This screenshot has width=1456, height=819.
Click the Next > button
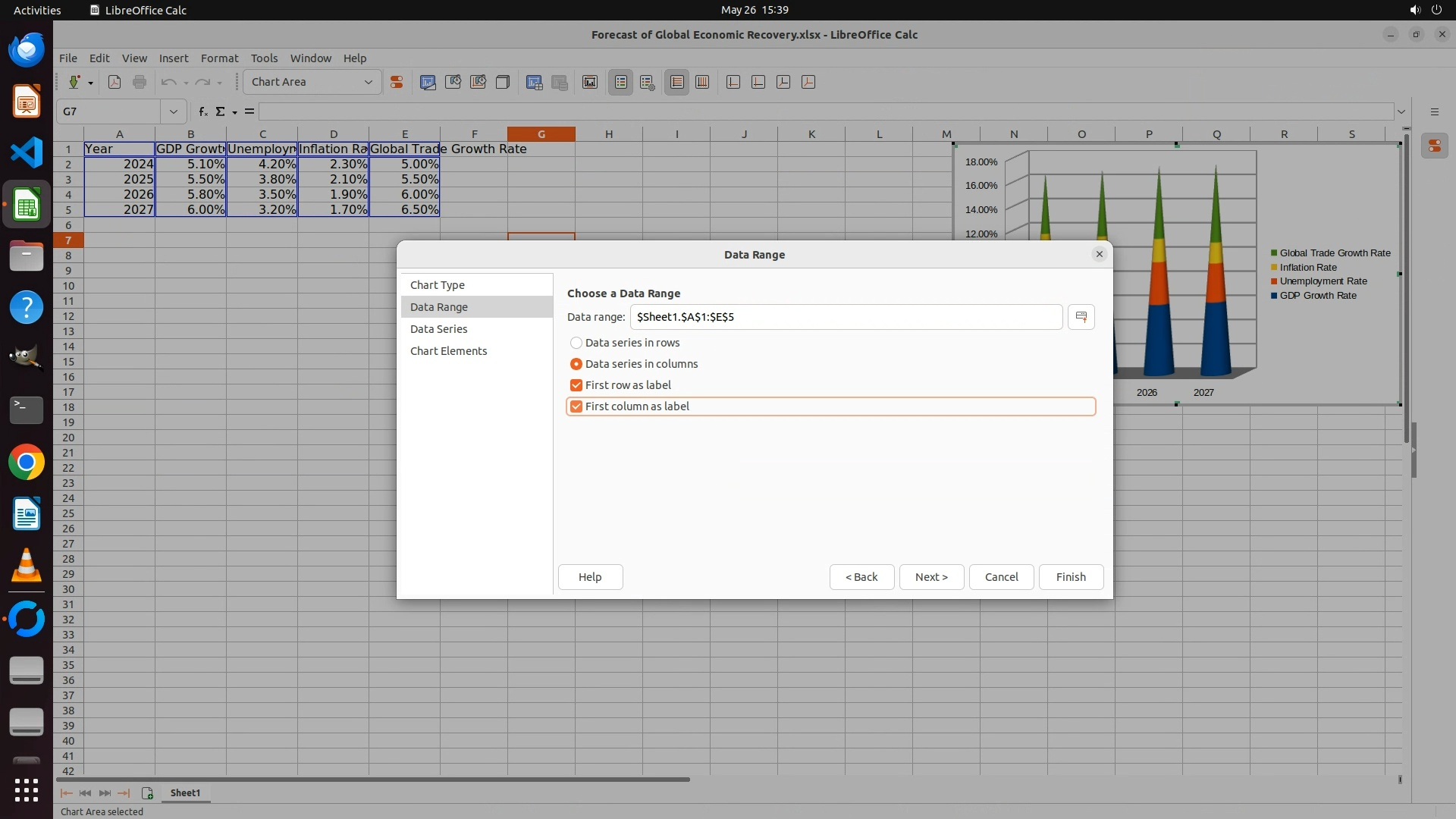click(930, 577)
